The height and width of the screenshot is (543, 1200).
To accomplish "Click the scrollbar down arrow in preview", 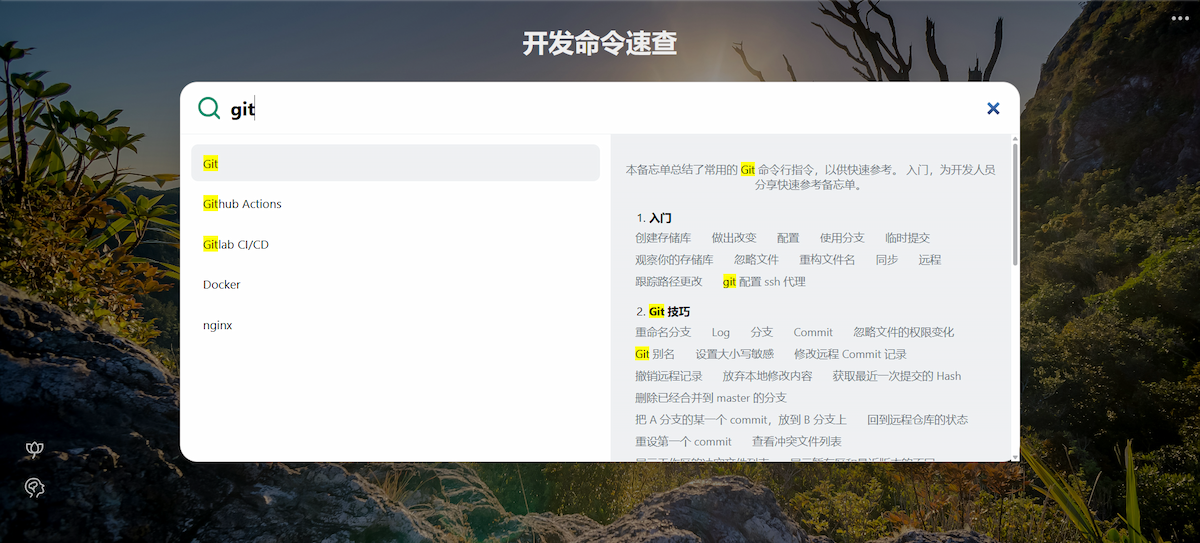I will click(x=1015, y=457).
